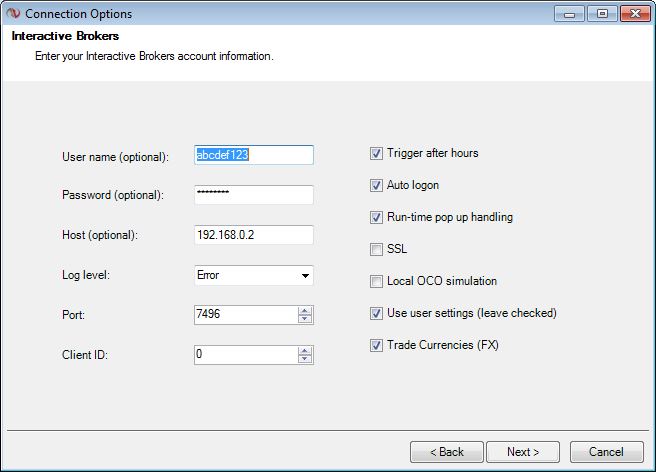Viewport: 656px width, 472px height.
Task: Toggle the Trigger after hours checkbox
Action: tap(376, 154)
